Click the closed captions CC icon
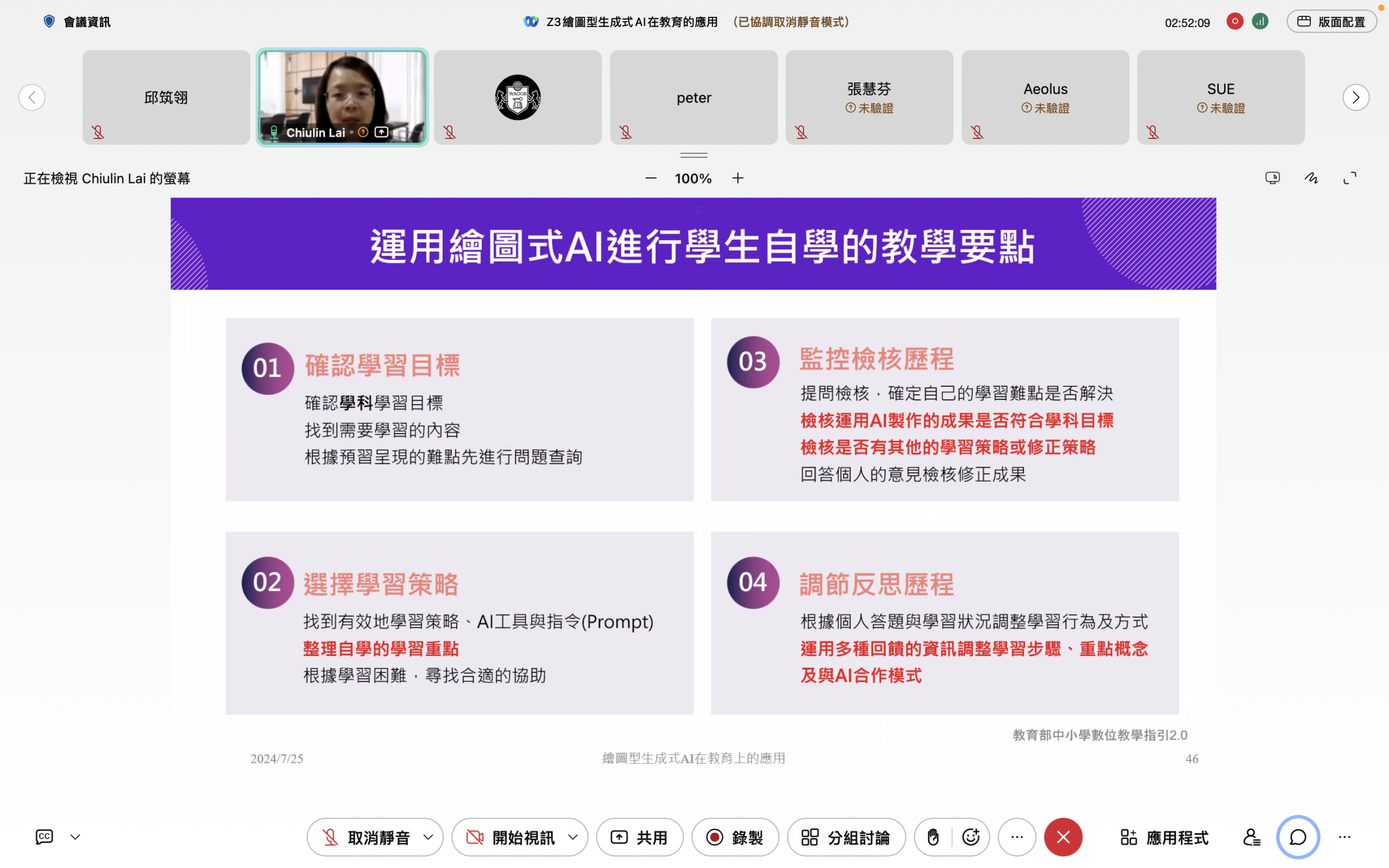 (44, 837)
